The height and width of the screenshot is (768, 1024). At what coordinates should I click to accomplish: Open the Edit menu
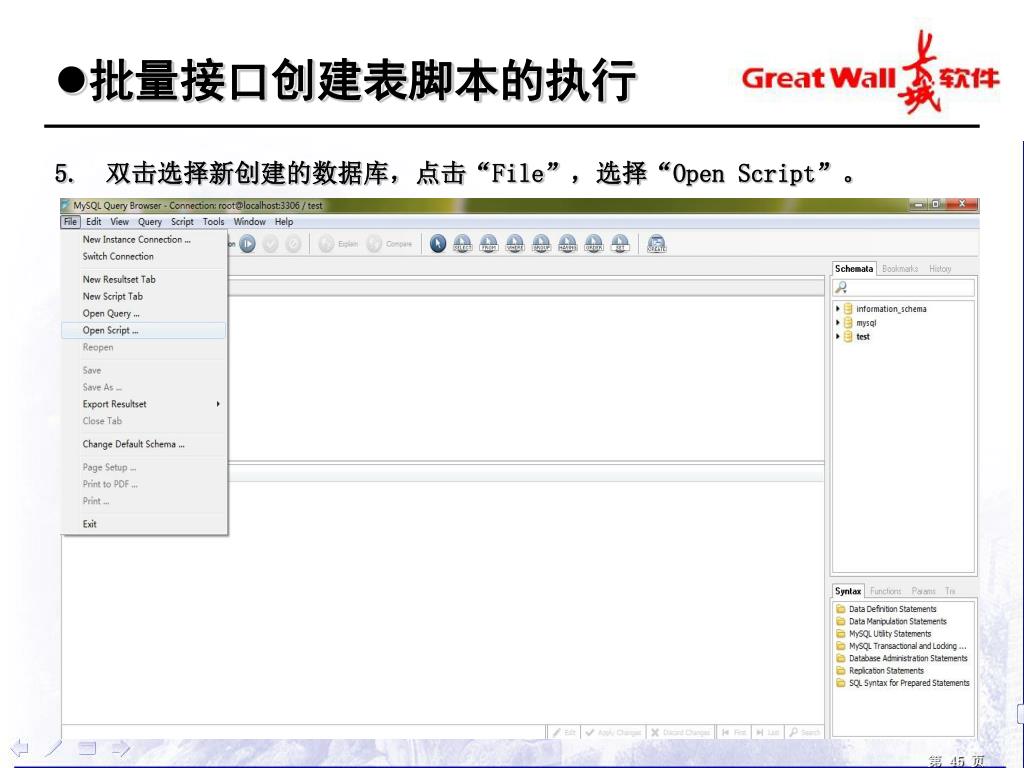(x=93, y=222)
